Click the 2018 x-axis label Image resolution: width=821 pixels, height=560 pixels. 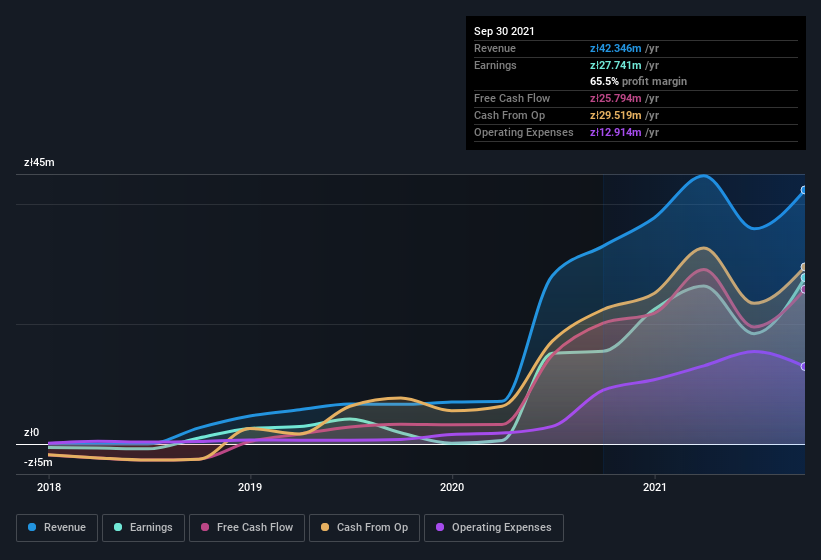pos(49,487)
